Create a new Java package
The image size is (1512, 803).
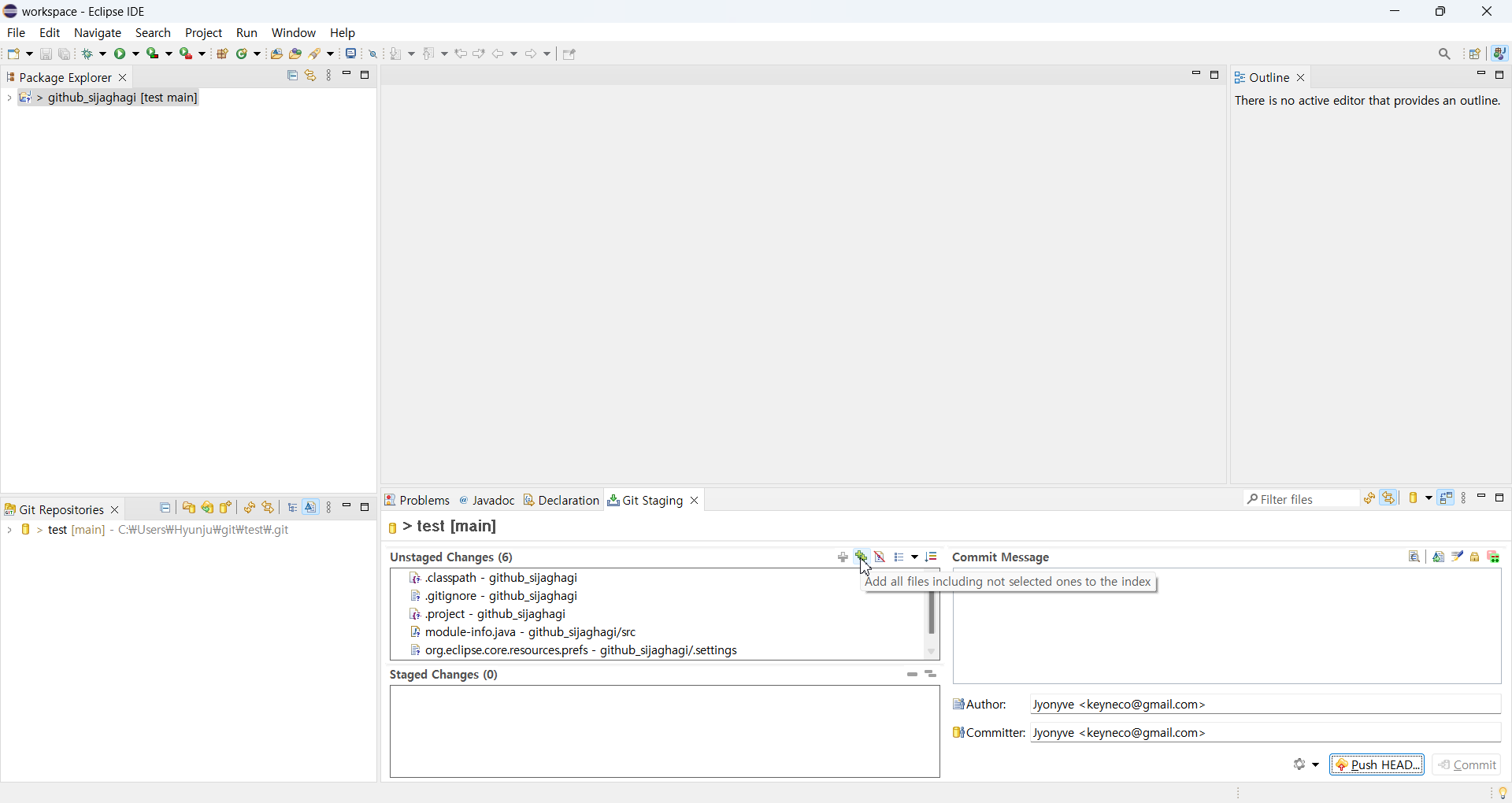(x=223, y=54)
